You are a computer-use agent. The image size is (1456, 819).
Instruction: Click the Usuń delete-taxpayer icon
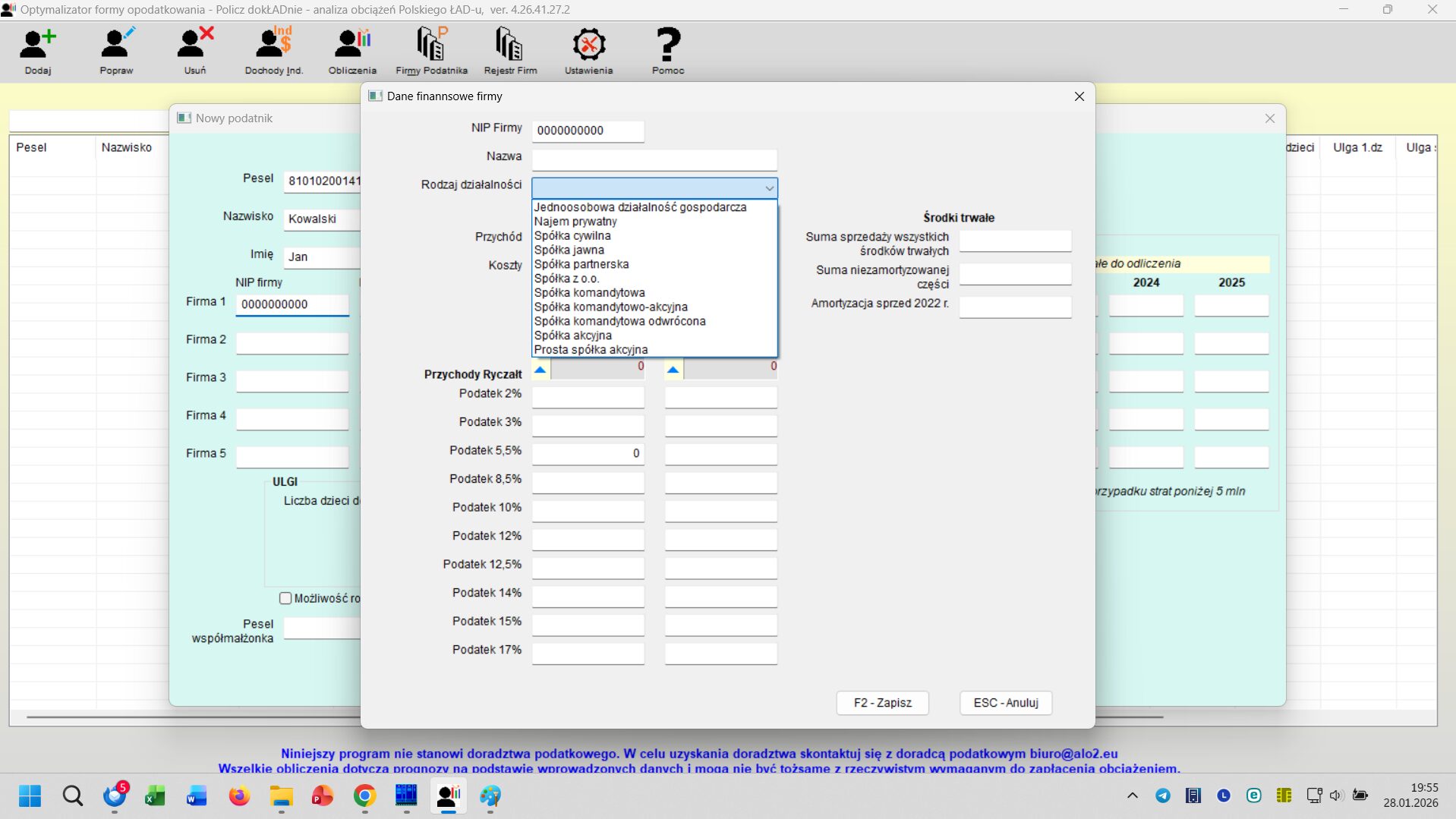tap(195, 46)
